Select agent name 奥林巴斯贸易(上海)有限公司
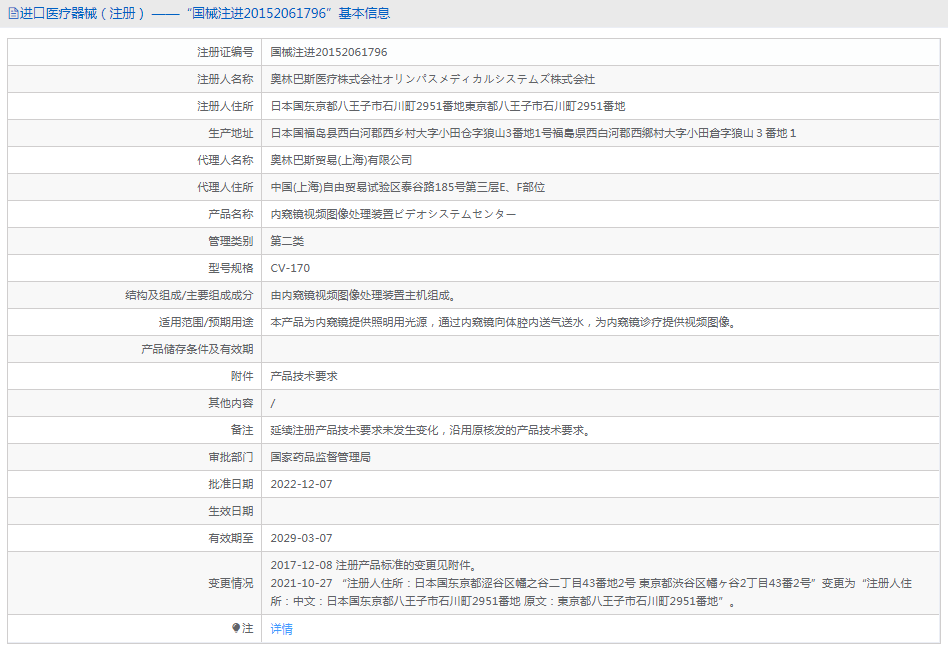Screen dimensions: 948x650 click(x=341, y=160)
